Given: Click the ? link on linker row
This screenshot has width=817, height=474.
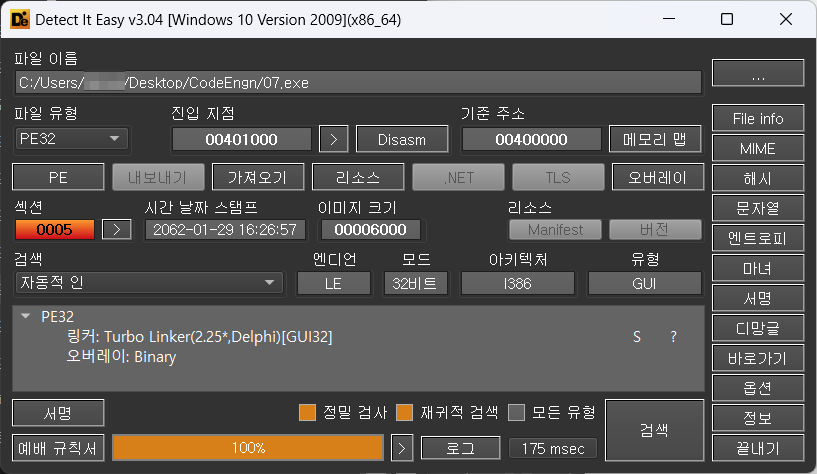Looking at the screenshot, I should pos(673,337).
